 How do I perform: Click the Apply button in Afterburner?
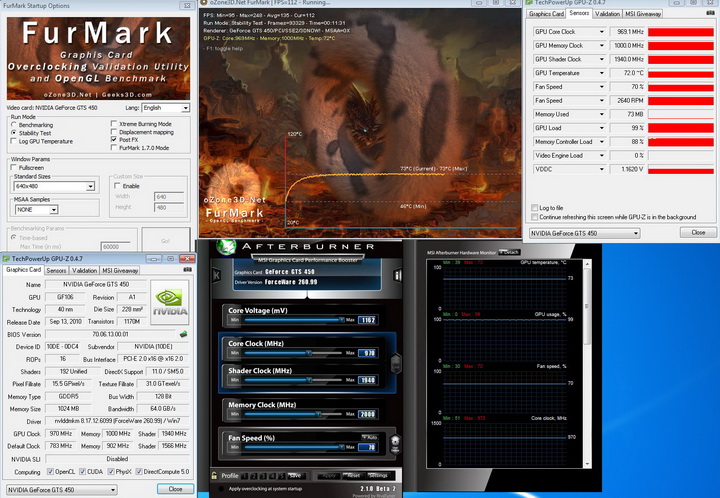coord(329,476)
